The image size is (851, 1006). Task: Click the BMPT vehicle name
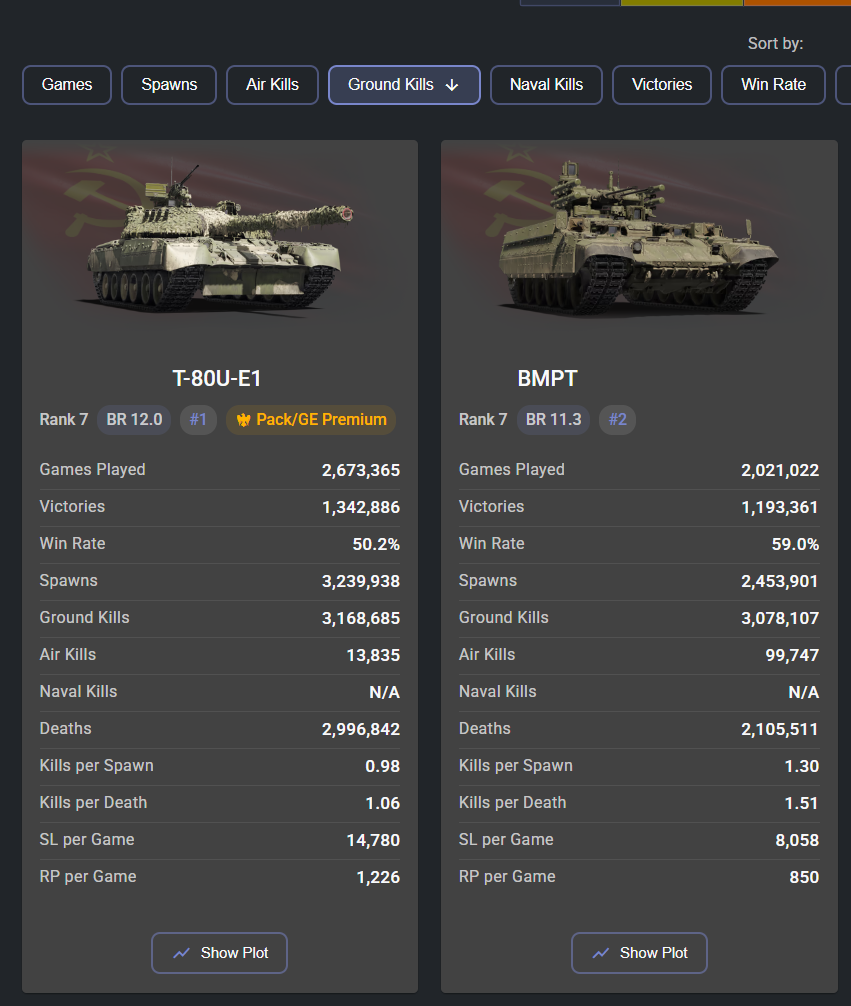click(547, 379)
